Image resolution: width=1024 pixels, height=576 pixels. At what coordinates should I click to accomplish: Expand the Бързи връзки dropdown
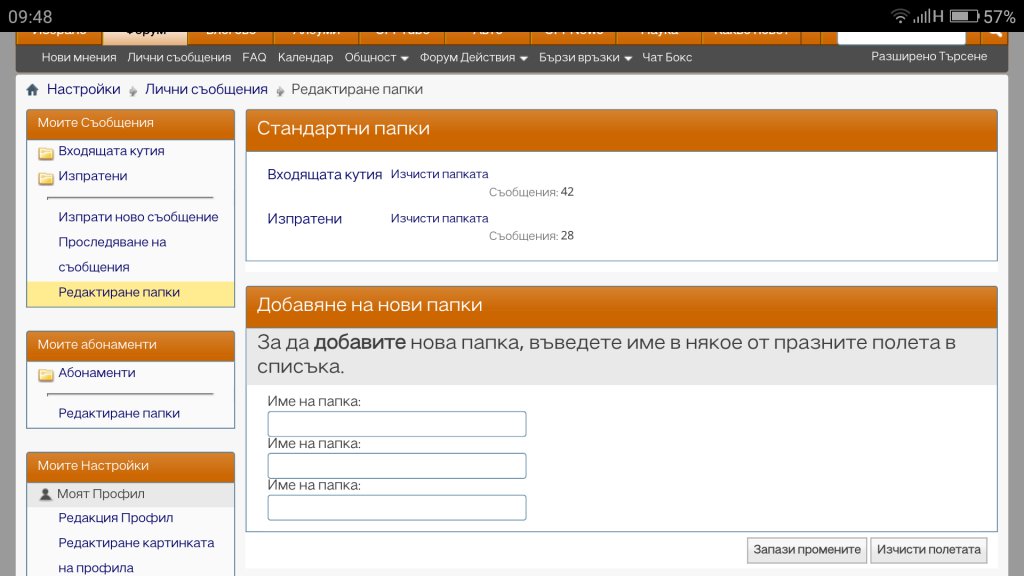(x=585, y=58)
